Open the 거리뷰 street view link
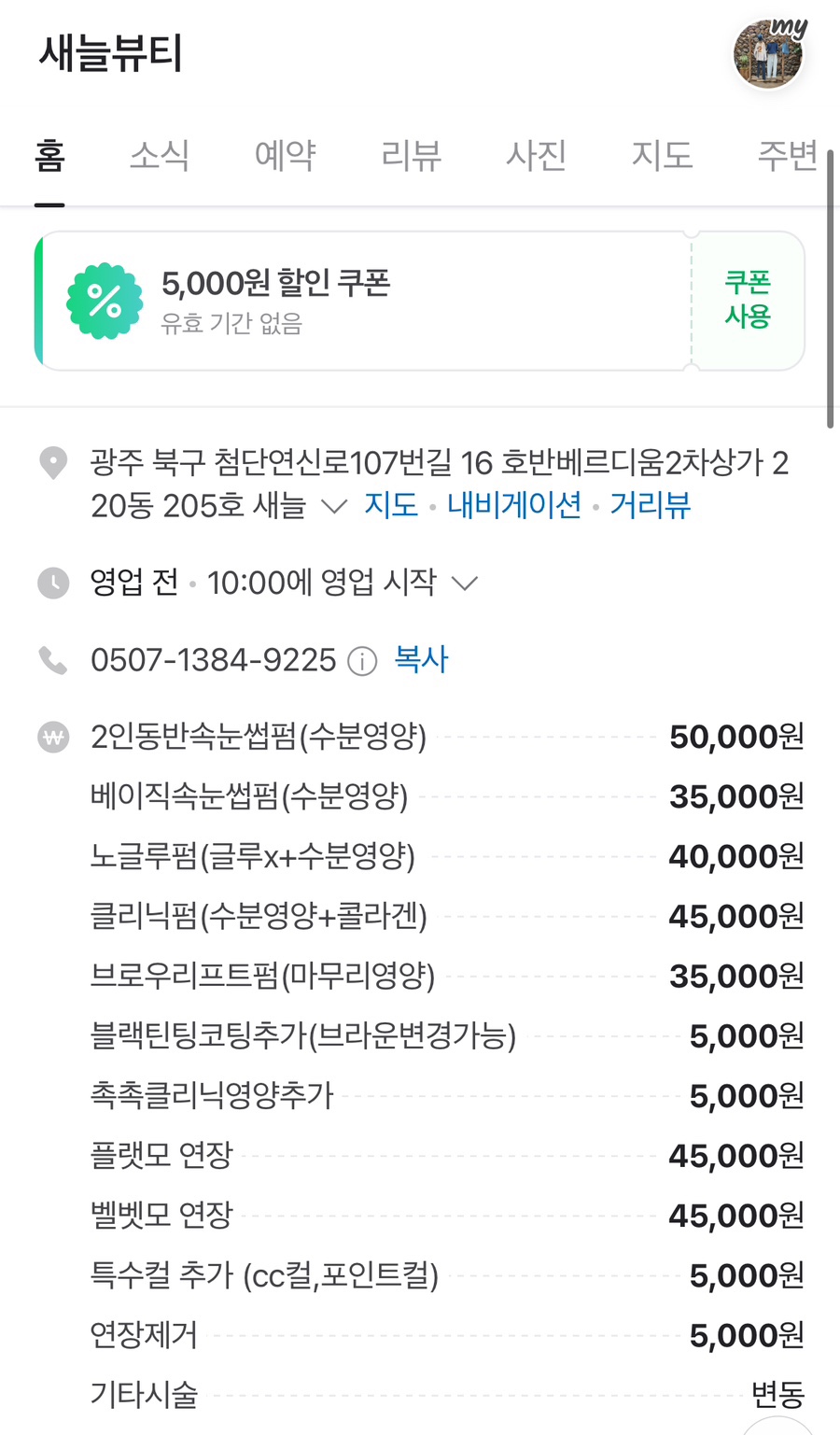Image resolution: width=840 pixels, height=1435 pixels. click(x=651, y=505)
